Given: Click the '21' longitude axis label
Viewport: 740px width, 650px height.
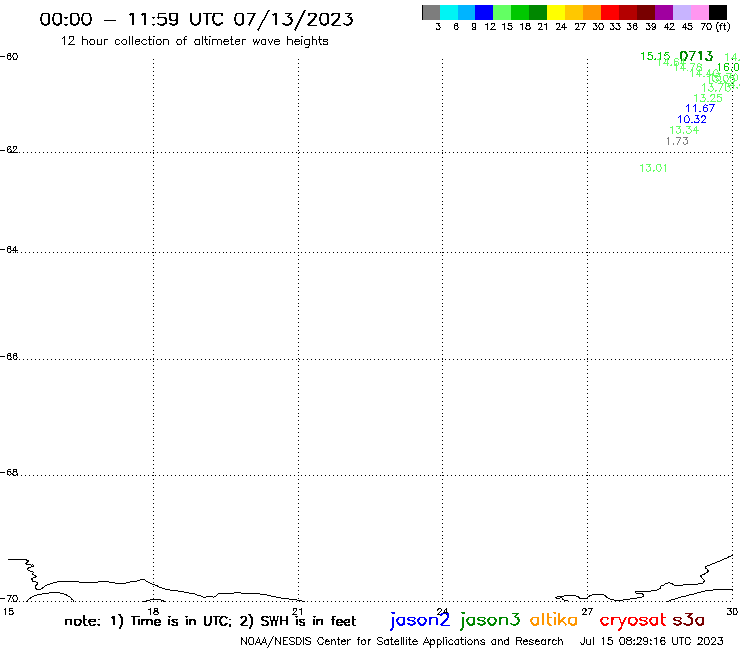Looking at the screenshot, I should click(x=298, y=612).
